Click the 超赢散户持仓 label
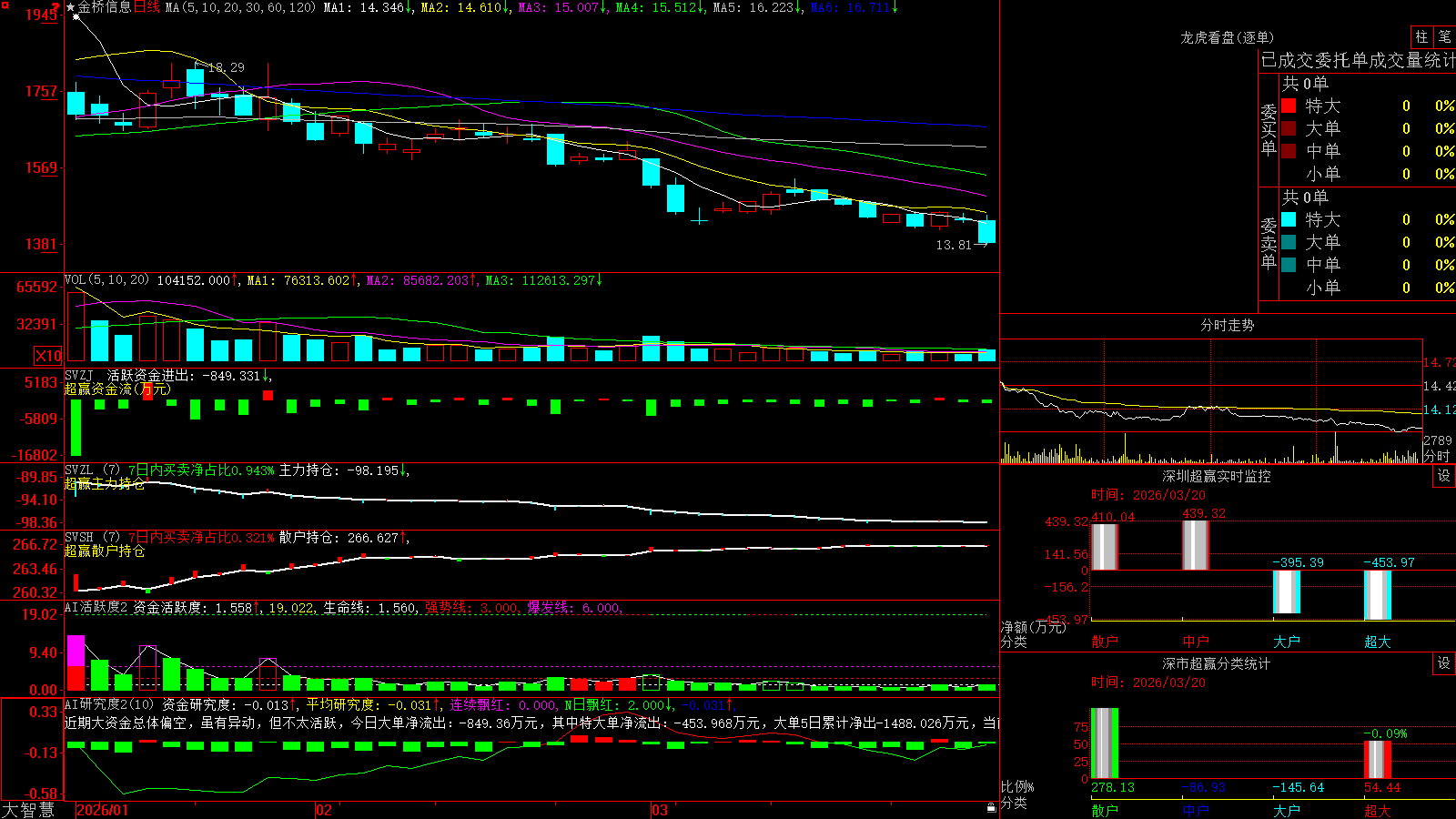Image resolution: width=1456 pixels, height=819 pixels. (x=105, y=551)
